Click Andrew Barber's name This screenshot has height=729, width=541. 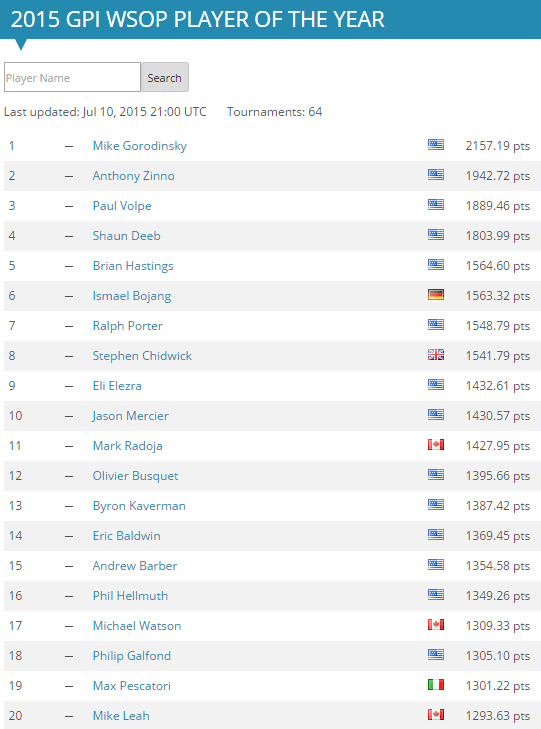[135, 566]
